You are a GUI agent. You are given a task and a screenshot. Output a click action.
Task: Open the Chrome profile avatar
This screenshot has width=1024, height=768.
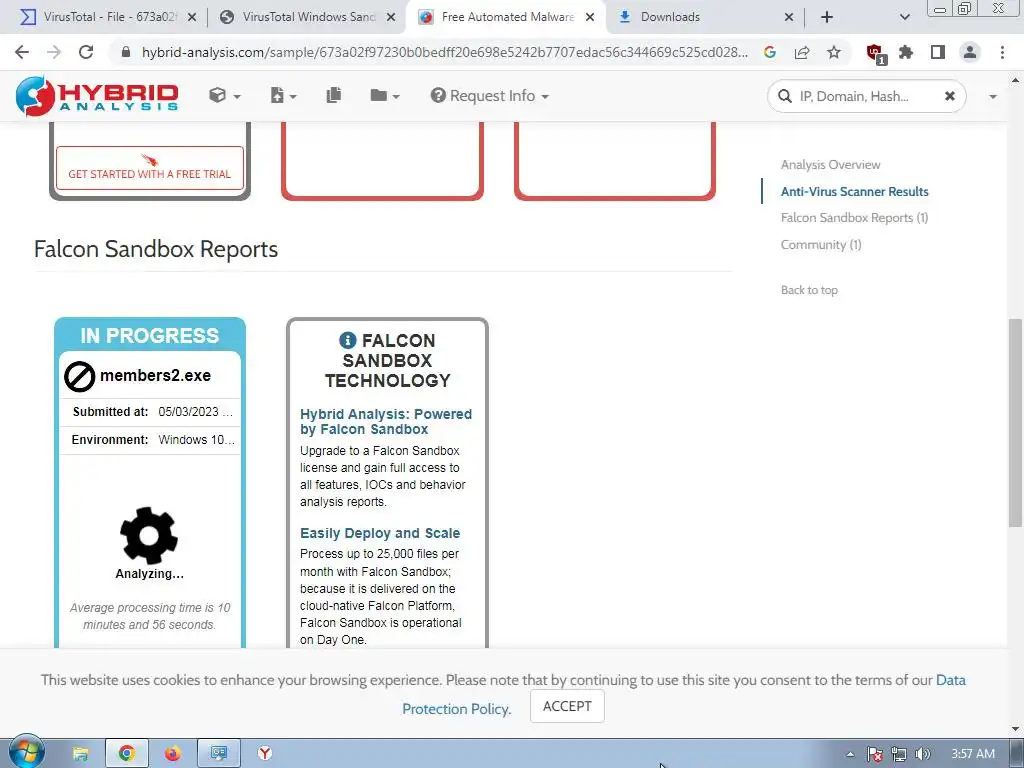tap(970, 52)
